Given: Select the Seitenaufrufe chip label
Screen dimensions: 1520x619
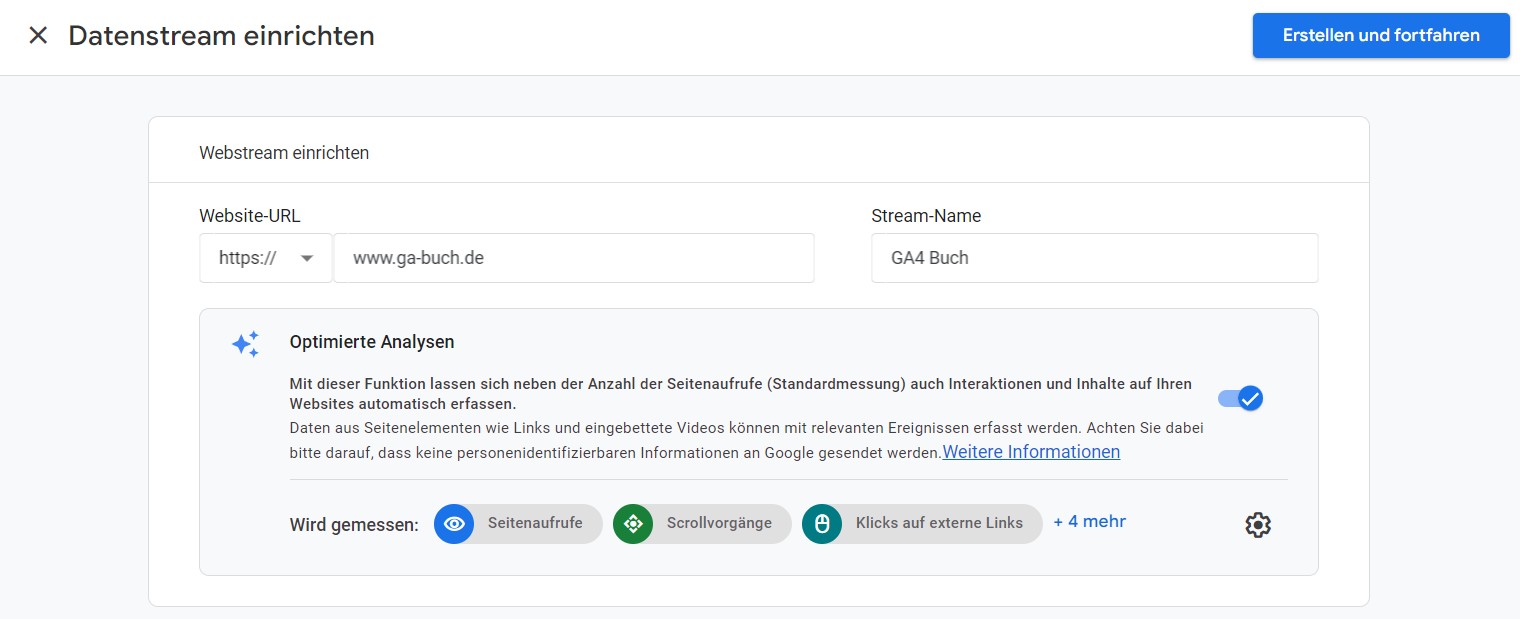Looking at the screenshot, I should coord(535,523).
